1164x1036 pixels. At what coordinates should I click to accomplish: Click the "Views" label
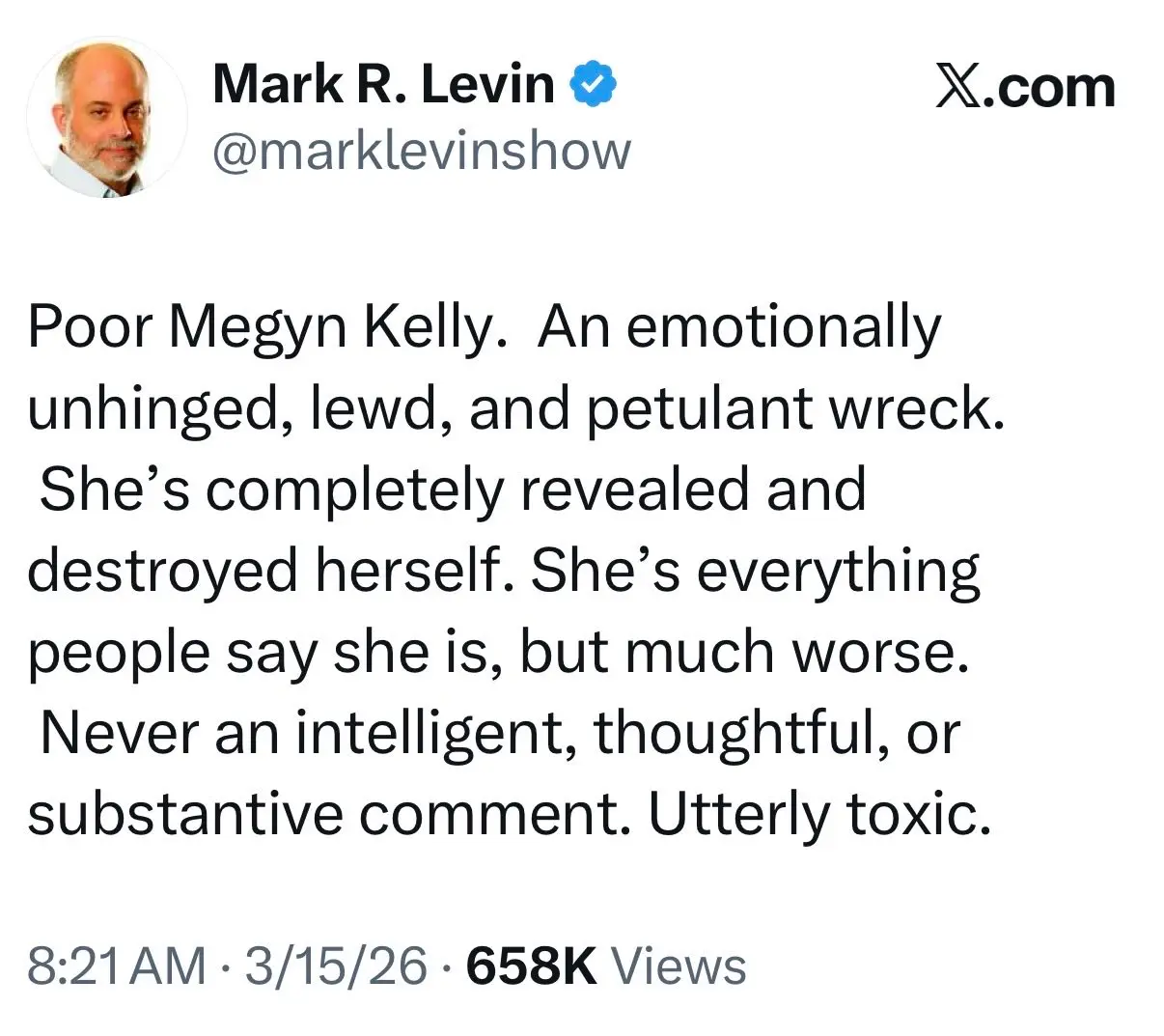[679, 966]
